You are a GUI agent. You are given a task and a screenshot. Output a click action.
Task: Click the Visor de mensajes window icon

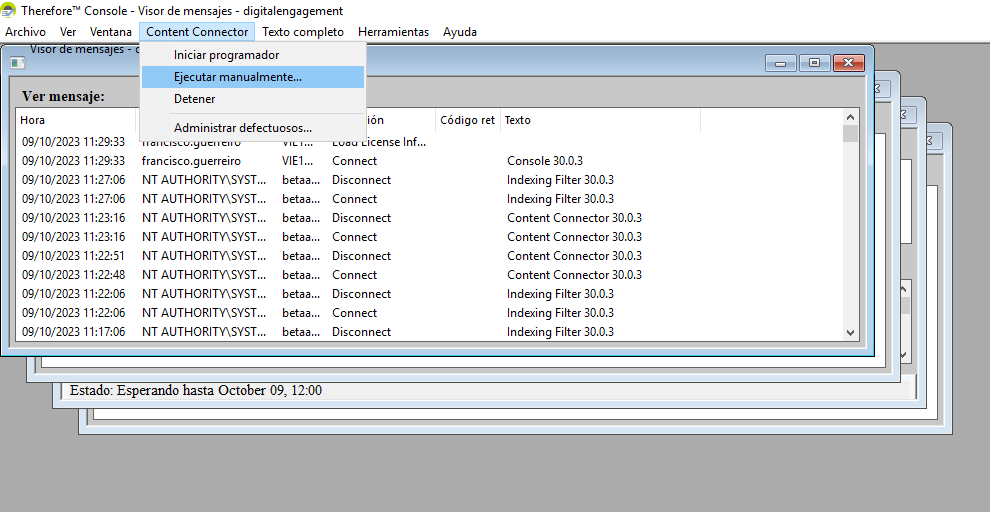point(17,62)
